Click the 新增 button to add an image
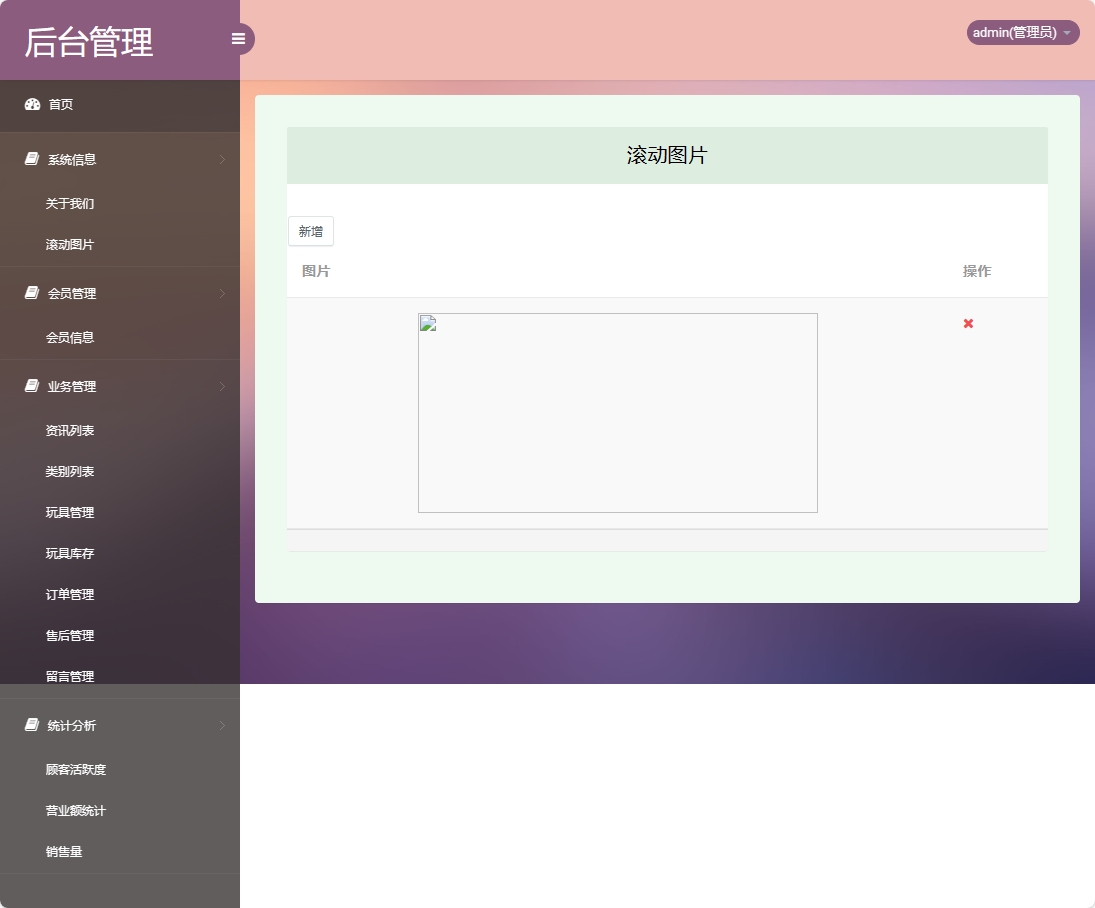The height and width of the screenshot is (908, 1095). (x=310, y=231)
